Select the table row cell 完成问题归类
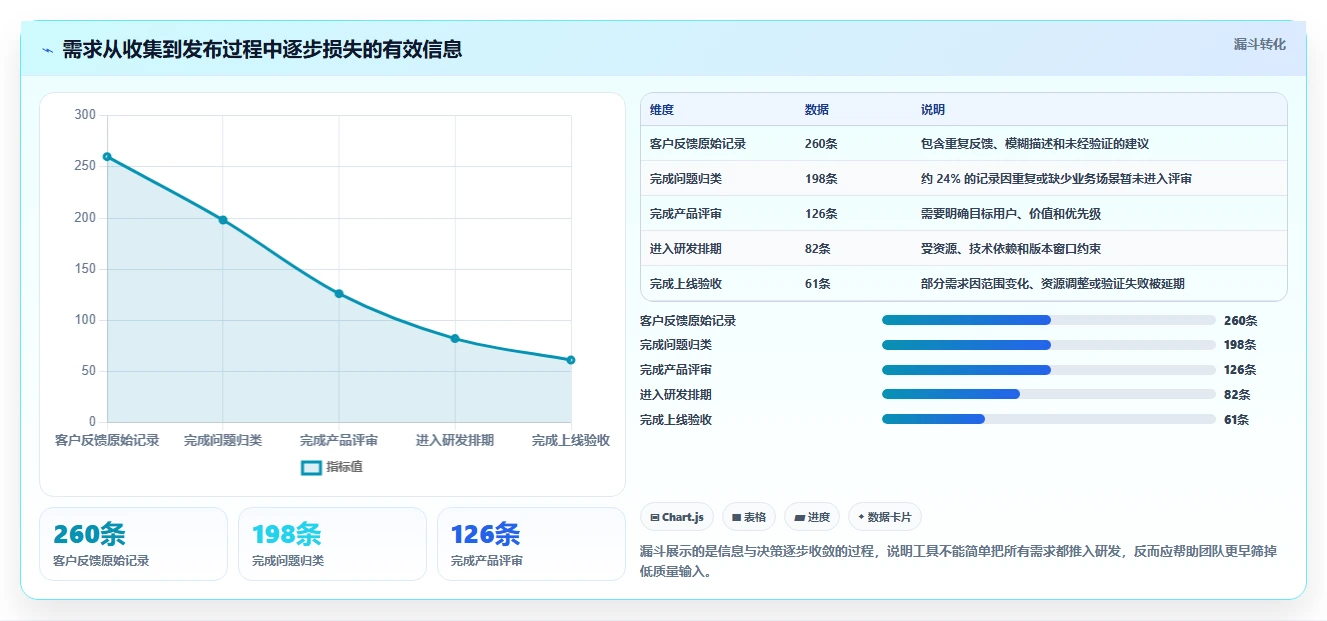 [686, 179]
